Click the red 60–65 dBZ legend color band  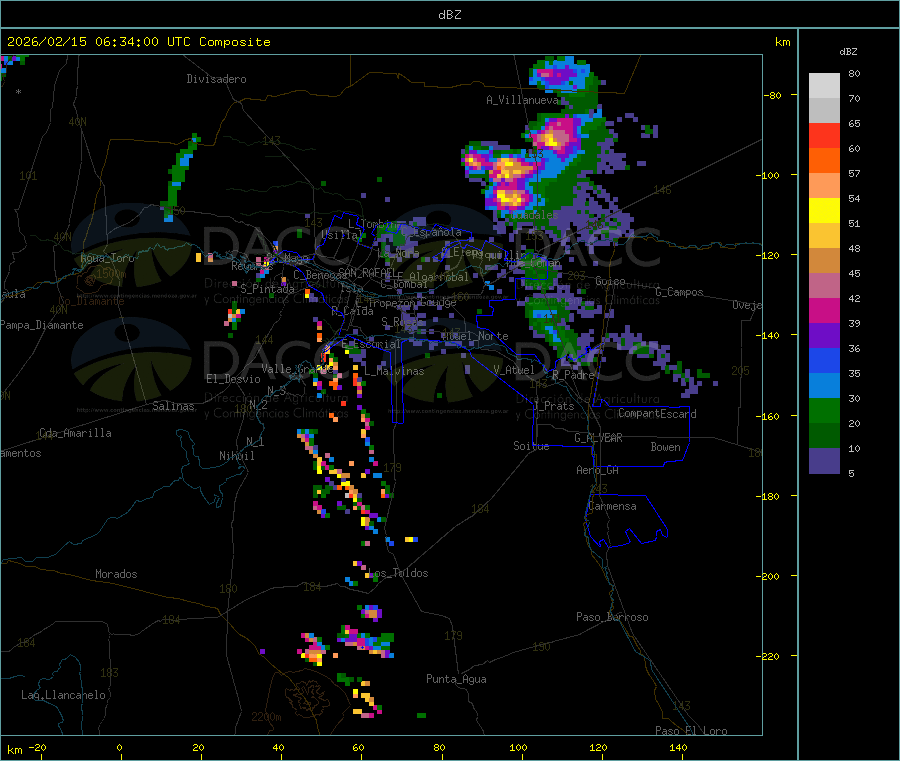coord(824,135)
